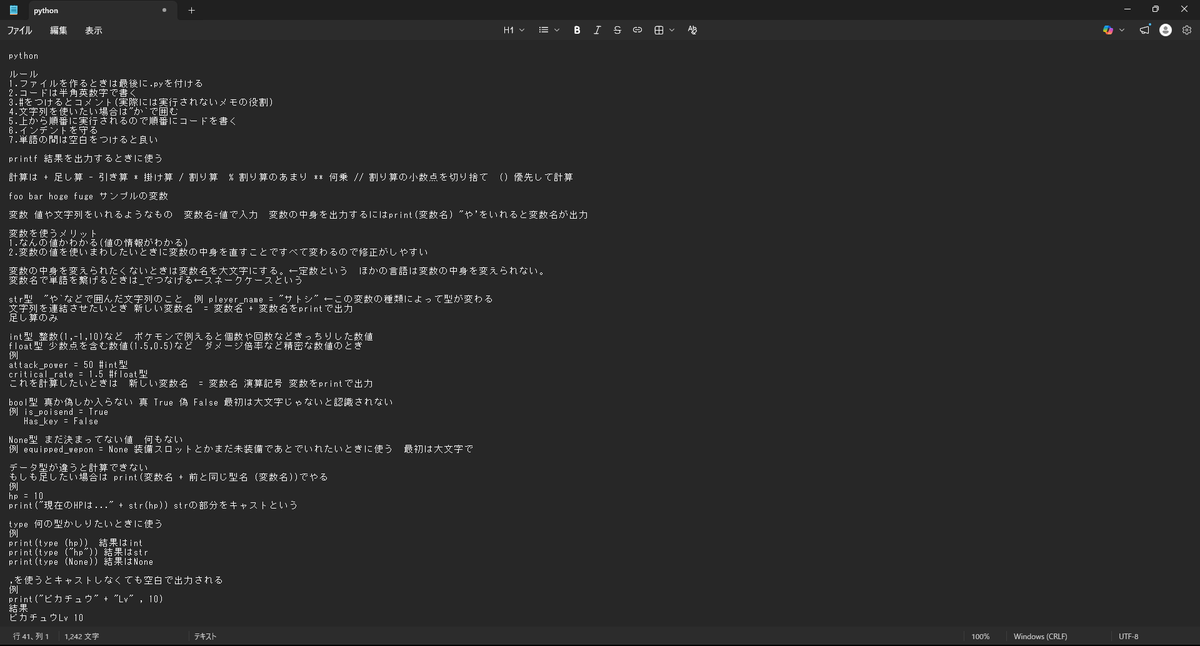Expand the table options dropdown arrow

(672, 30)
